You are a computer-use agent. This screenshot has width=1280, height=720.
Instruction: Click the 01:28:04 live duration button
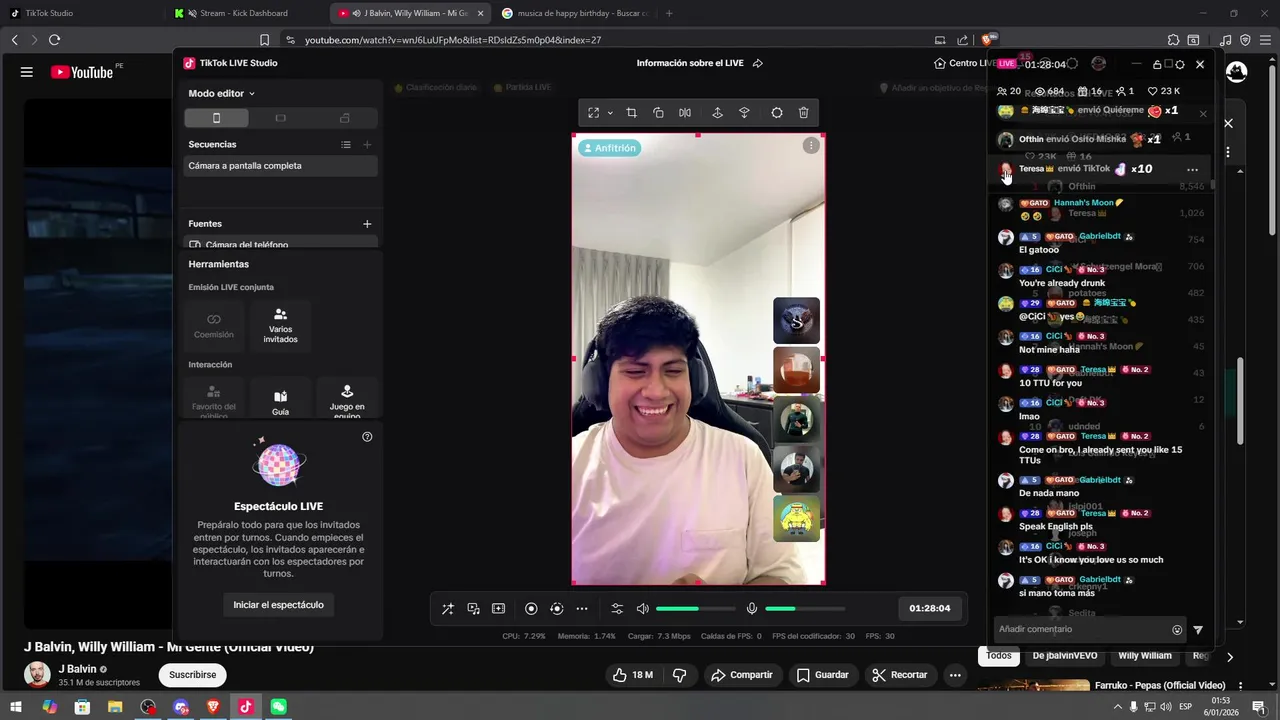tap(929, 608)
